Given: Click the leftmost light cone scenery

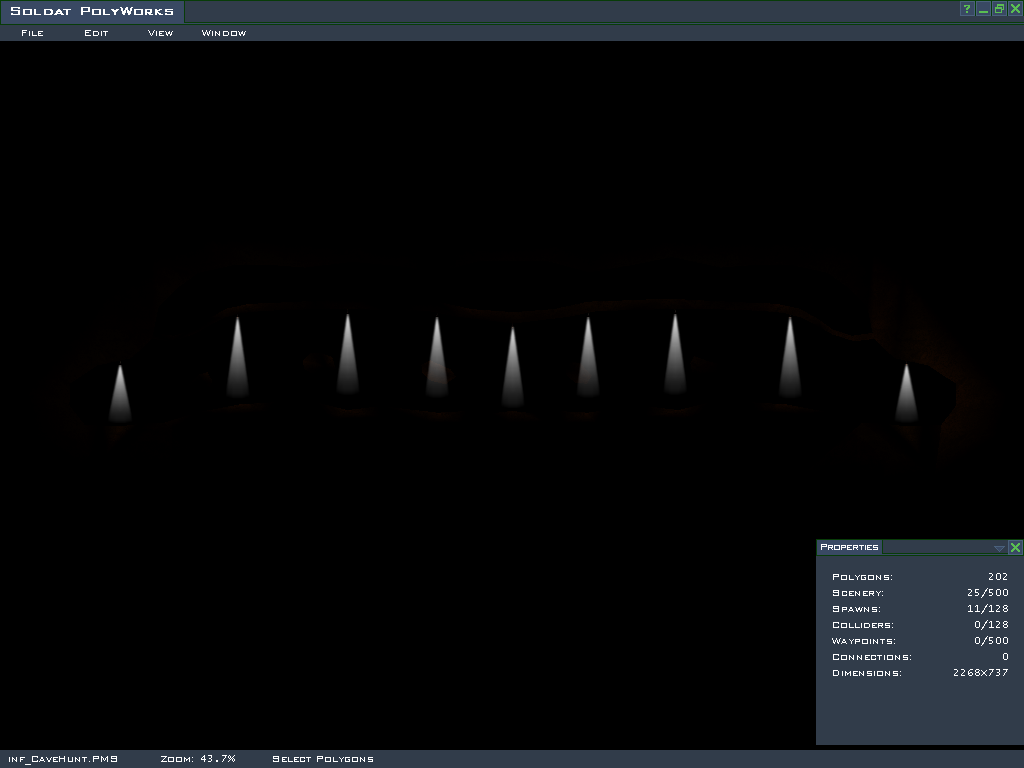Looking at the screenshot, I should (120, 395).
